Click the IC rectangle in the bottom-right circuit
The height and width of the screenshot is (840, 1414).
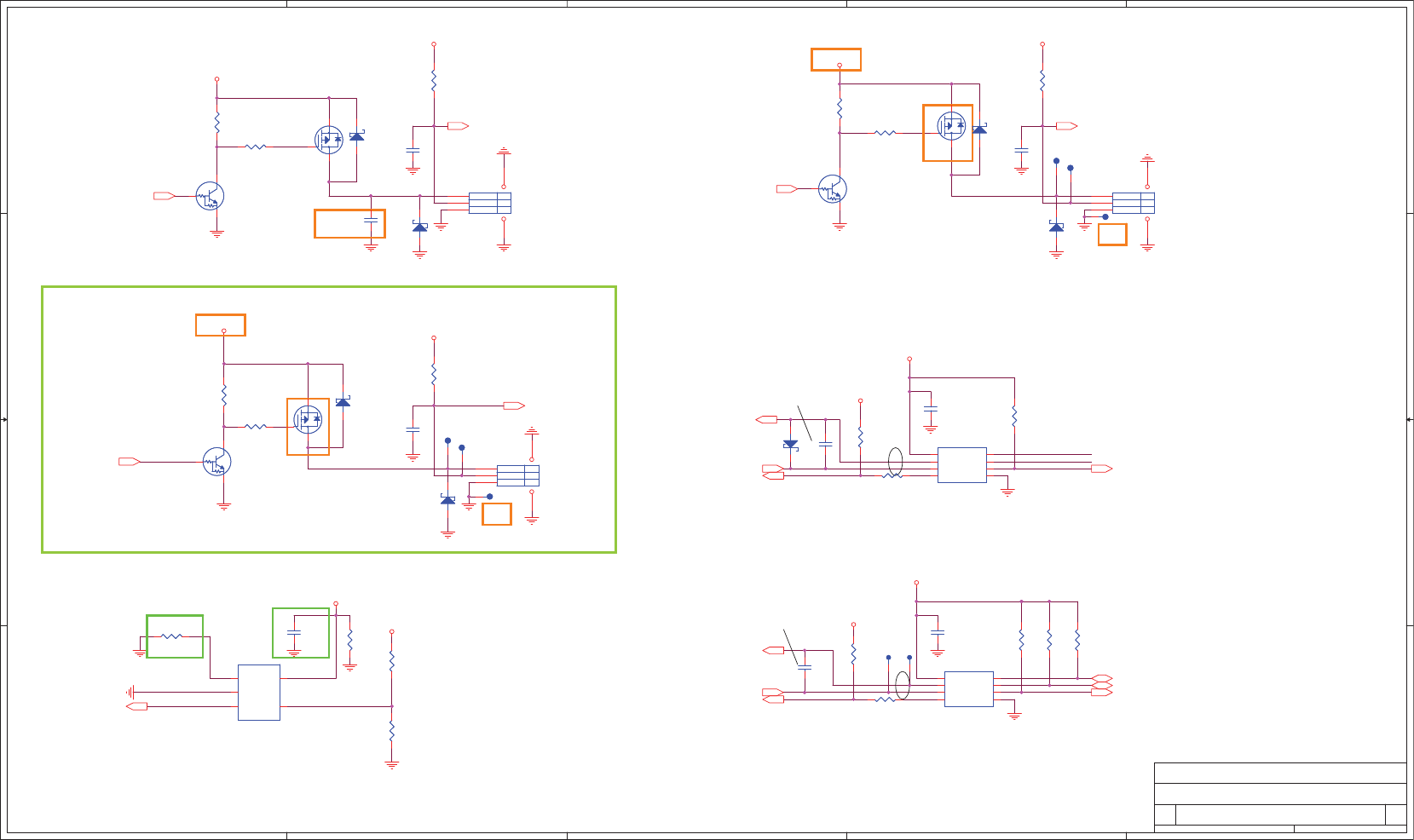969,689
